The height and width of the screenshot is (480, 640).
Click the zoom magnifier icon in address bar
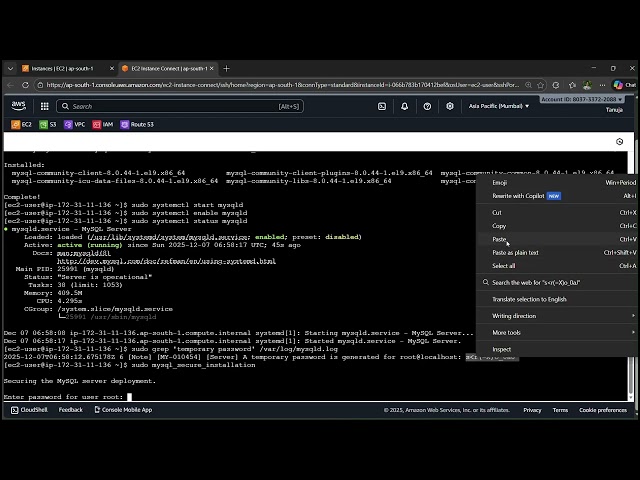coord(528,85)
